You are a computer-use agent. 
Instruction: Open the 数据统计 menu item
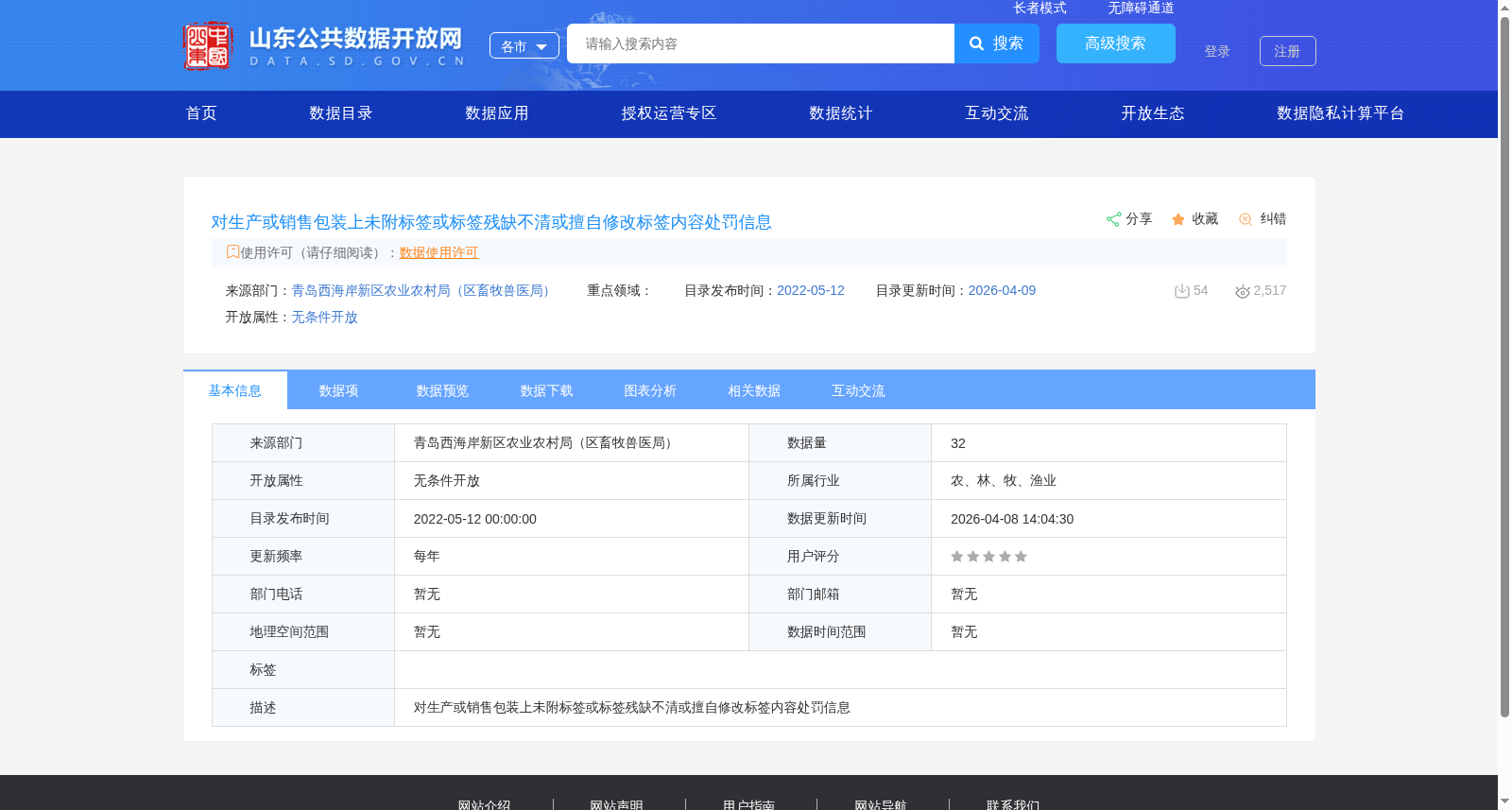point(841,113)
